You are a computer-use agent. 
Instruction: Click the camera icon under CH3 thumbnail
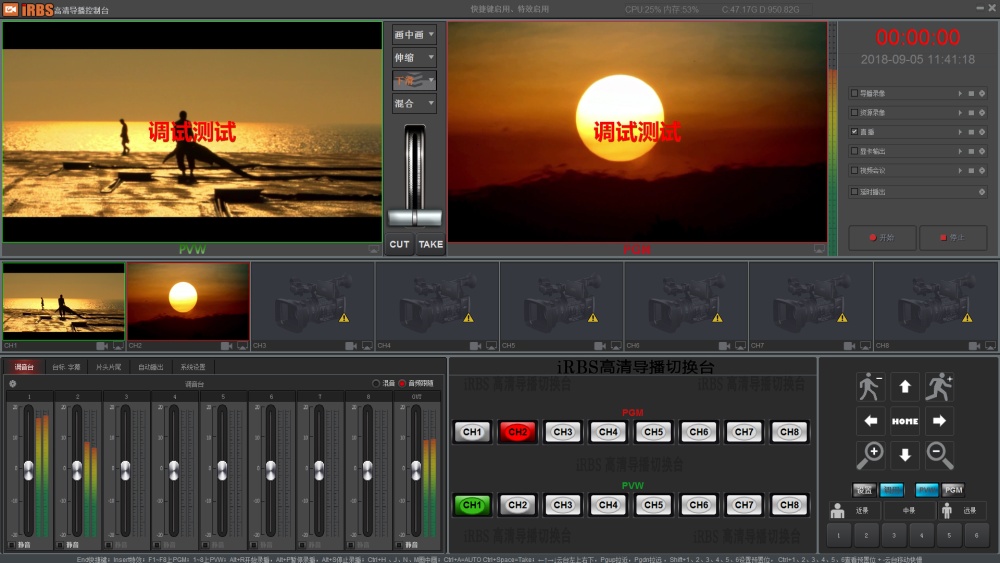350,346
